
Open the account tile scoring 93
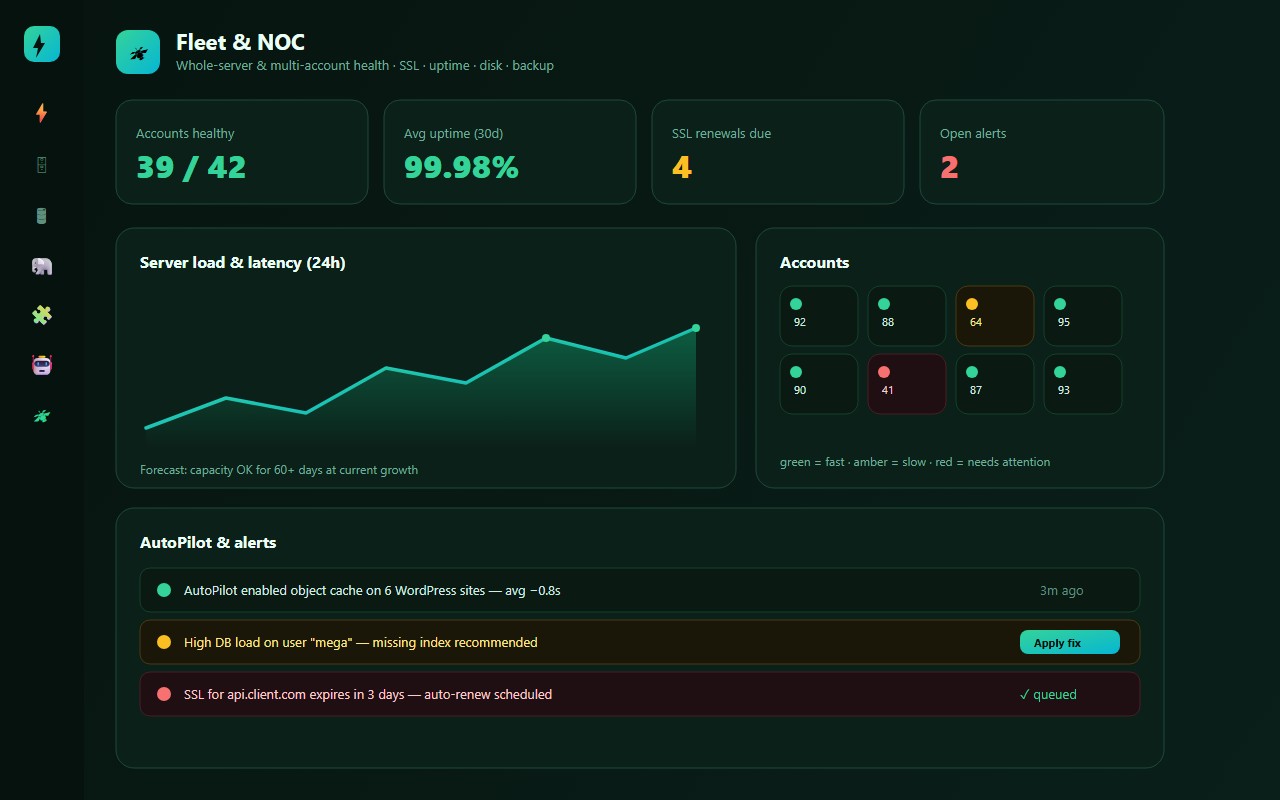click(x=1083, y=384)
